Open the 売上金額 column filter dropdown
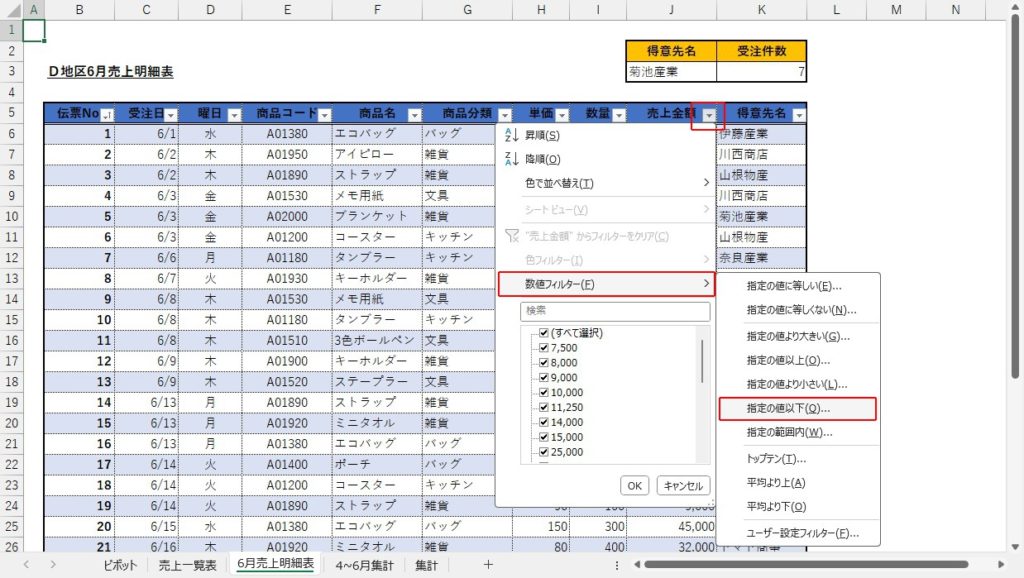The height and width of the screenshot is (578, 1024). click(x=708, y=115)
